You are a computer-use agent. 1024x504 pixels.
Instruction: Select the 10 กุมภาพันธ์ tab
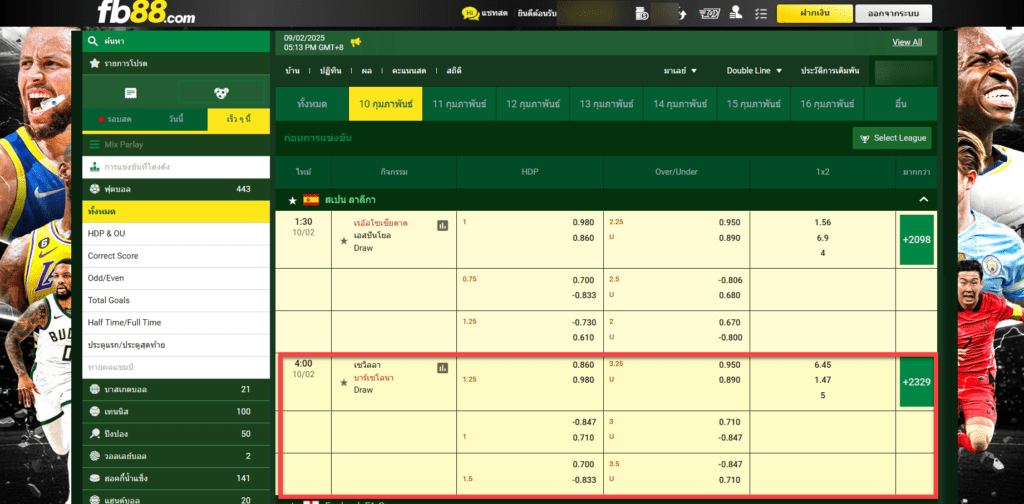pyautogui.click(x=385, y=104)
